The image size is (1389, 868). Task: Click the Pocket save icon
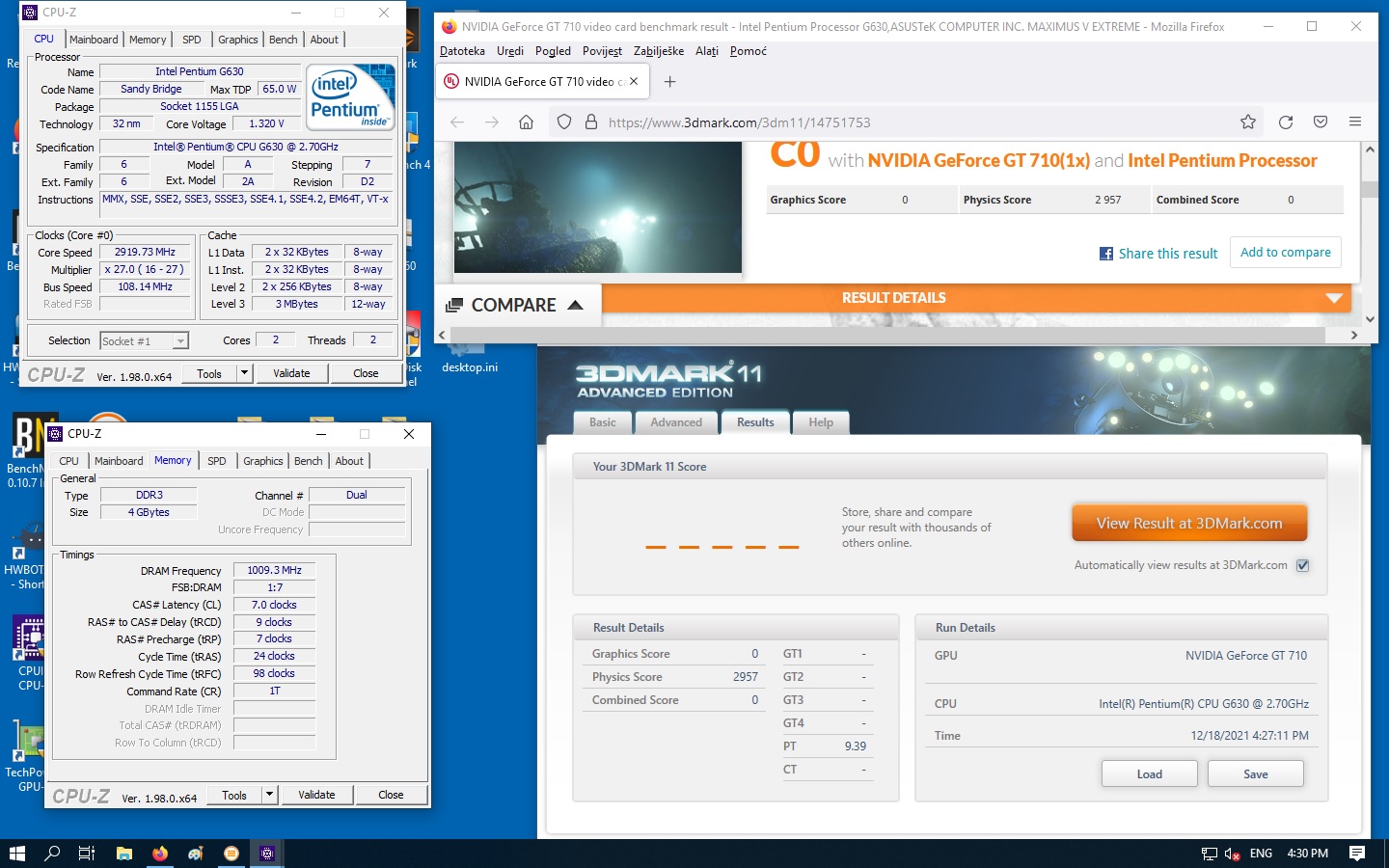(x=1321, y=122)
